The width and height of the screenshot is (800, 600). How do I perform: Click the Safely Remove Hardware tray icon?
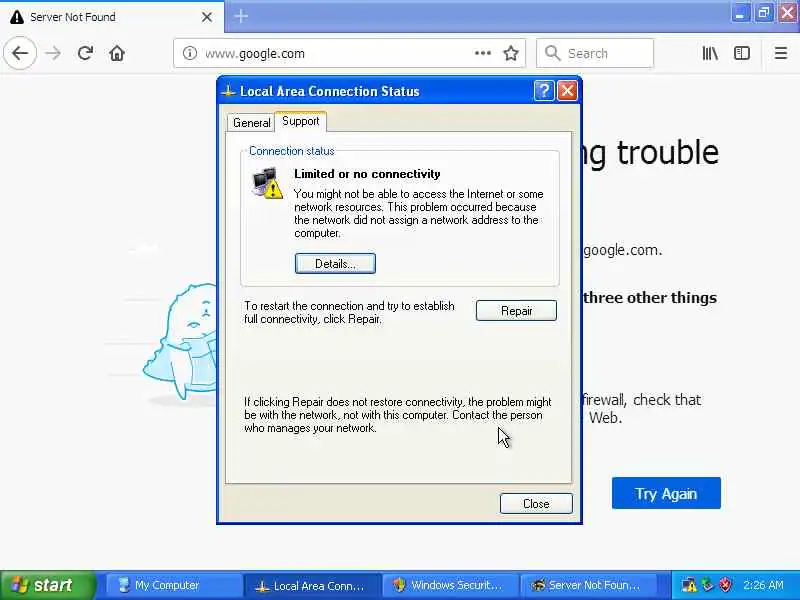(x=707, y=585)
